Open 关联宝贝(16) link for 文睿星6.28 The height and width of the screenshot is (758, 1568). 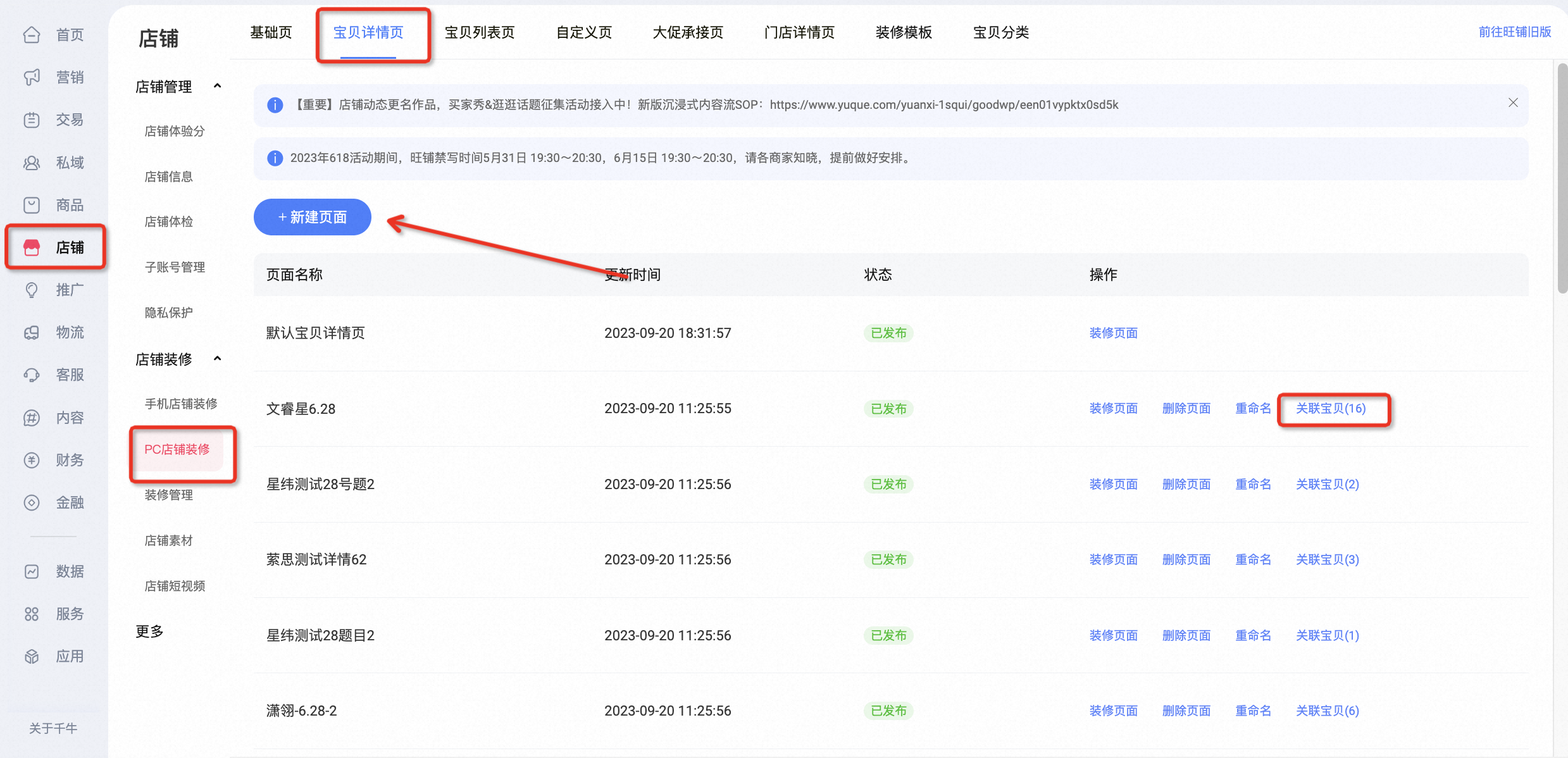pos(1331,409)
